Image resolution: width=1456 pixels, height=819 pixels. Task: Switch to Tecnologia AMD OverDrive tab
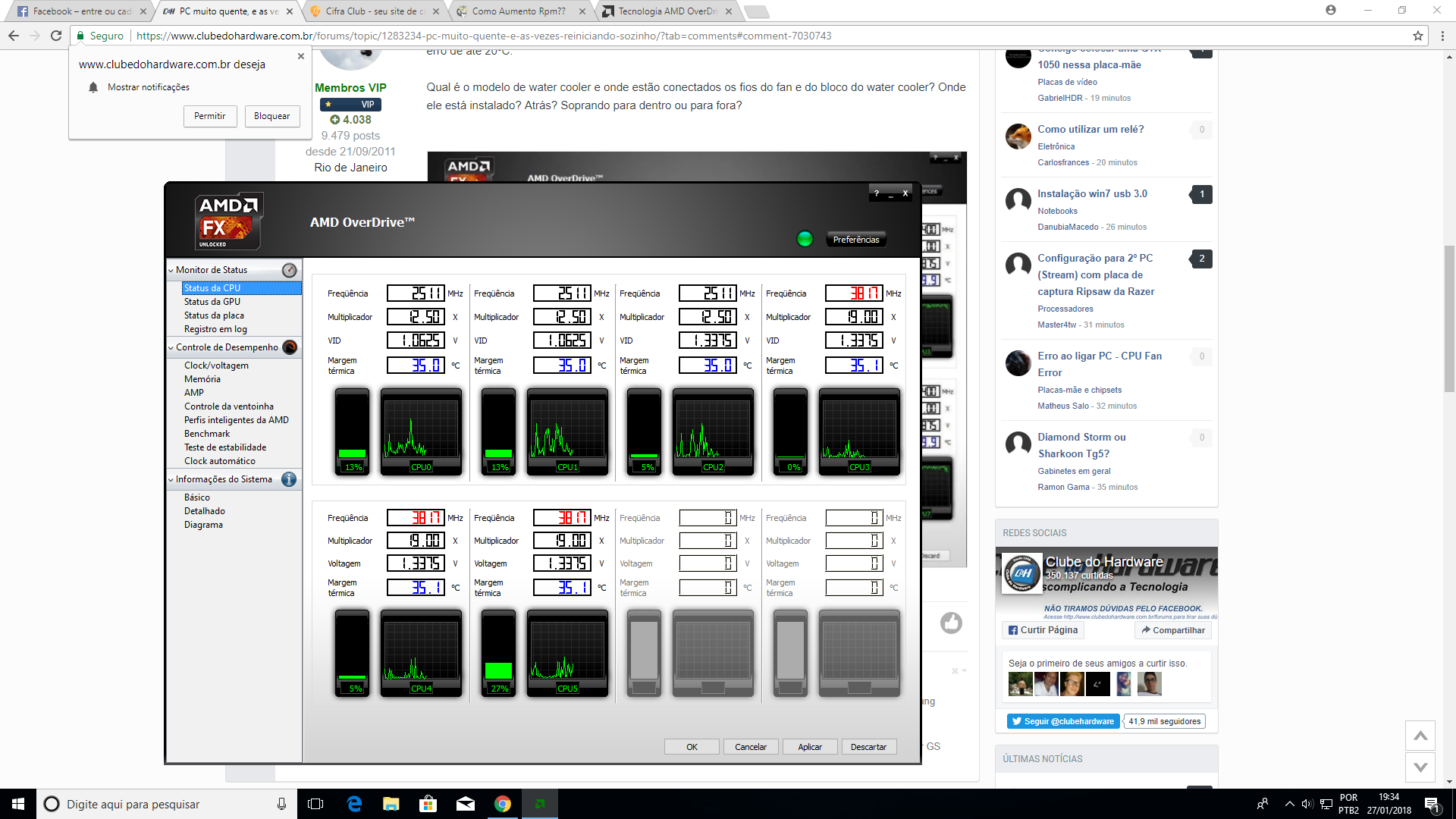(667, 11)
